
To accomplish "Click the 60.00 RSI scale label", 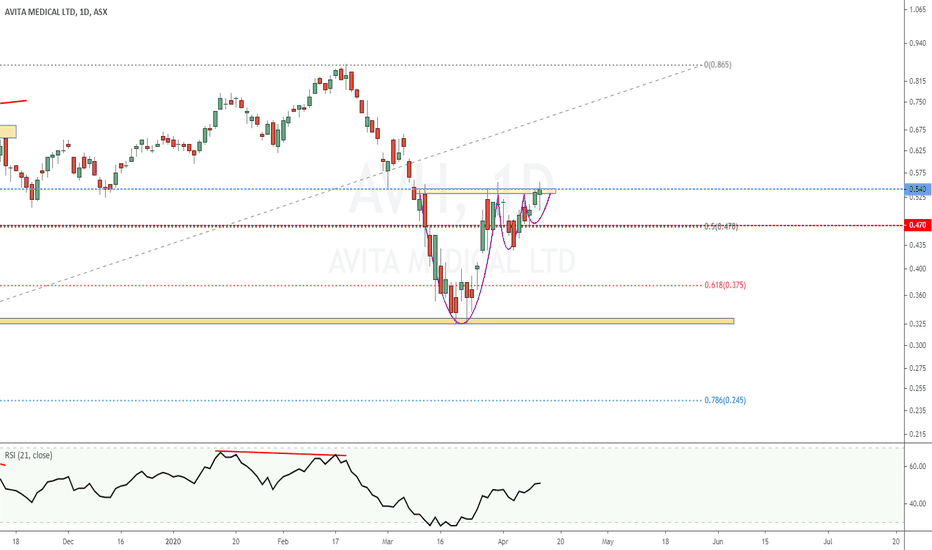I will [x=918, y=467].
